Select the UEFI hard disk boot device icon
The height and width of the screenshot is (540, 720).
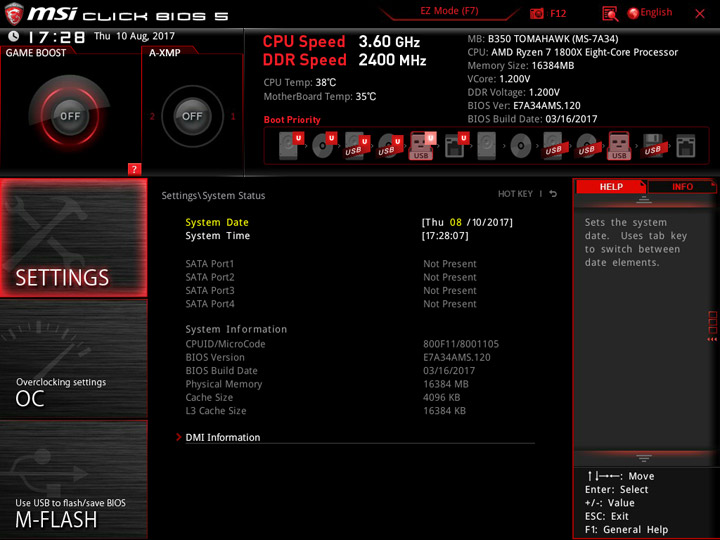tap(291, 146)
